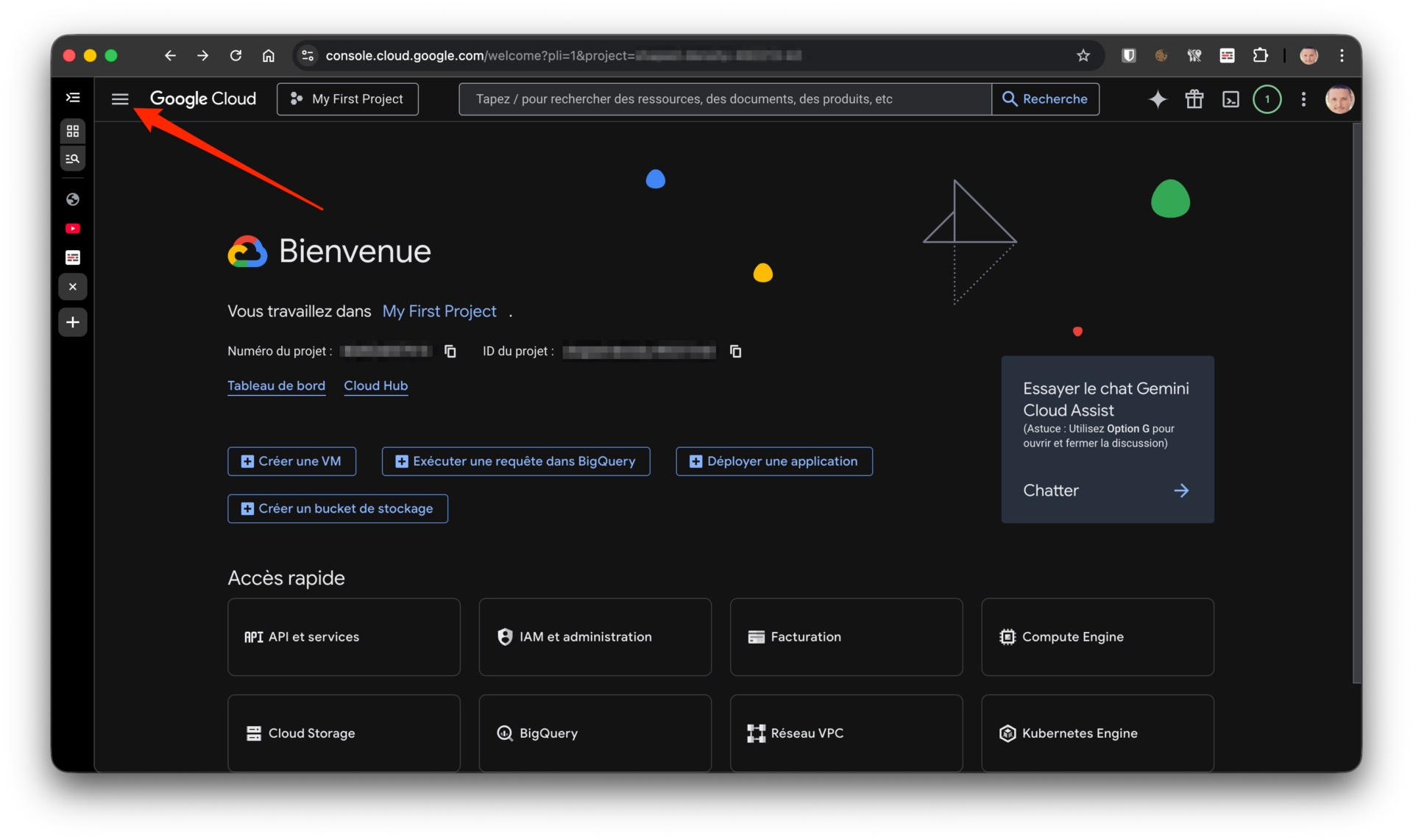This screenshot has width=1413, height=840.
Task: Open the Réseau VPC card
Action: click(846, 733)
